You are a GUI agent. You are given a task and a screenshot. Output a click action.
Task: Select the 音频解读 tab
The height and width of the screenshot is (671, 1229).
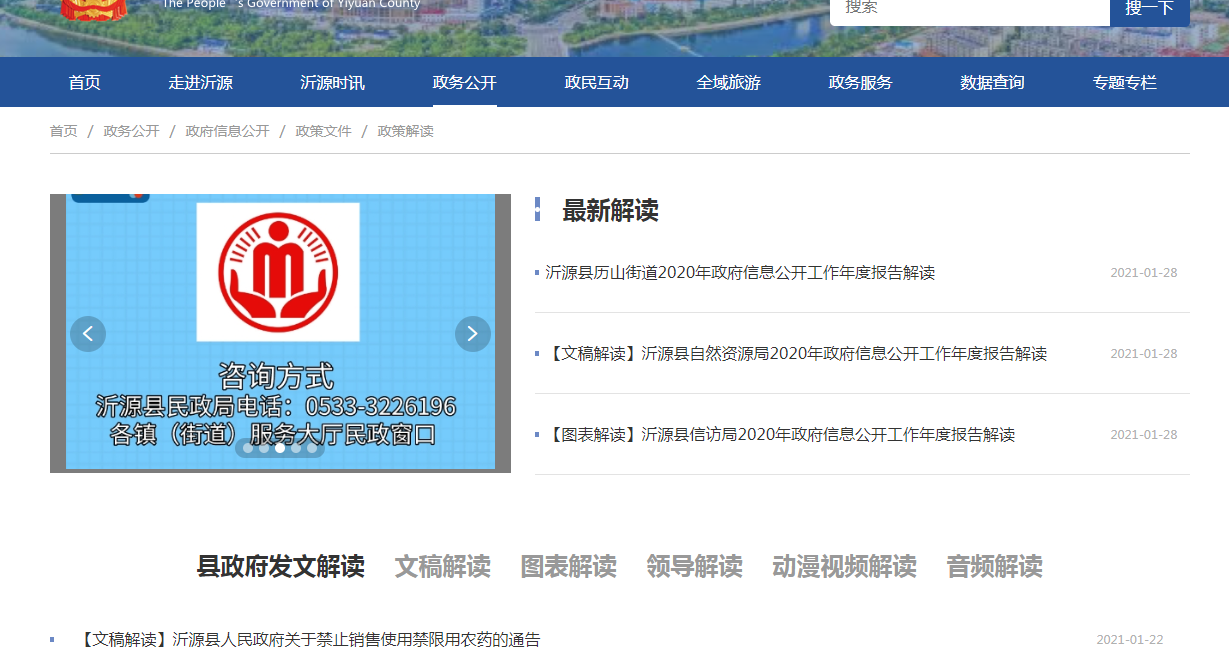click(x=994, y=567)
